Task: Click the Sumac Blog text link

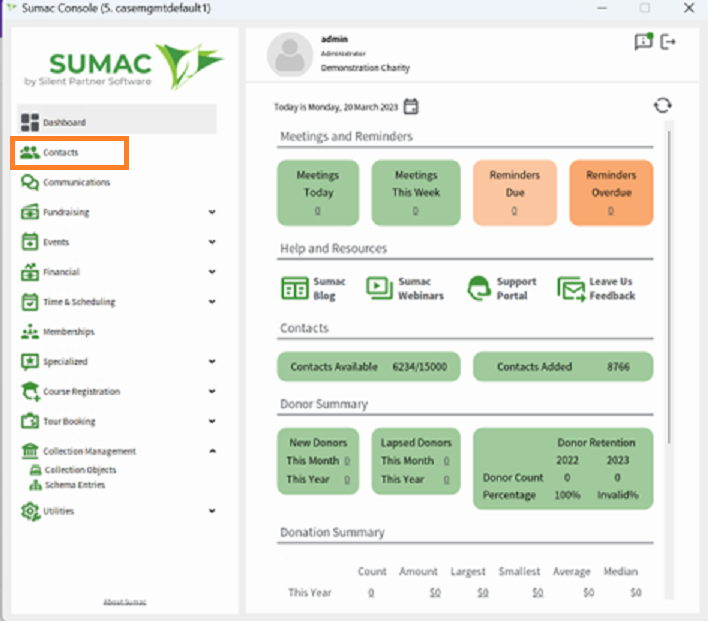Action: (x=329, y=288)
